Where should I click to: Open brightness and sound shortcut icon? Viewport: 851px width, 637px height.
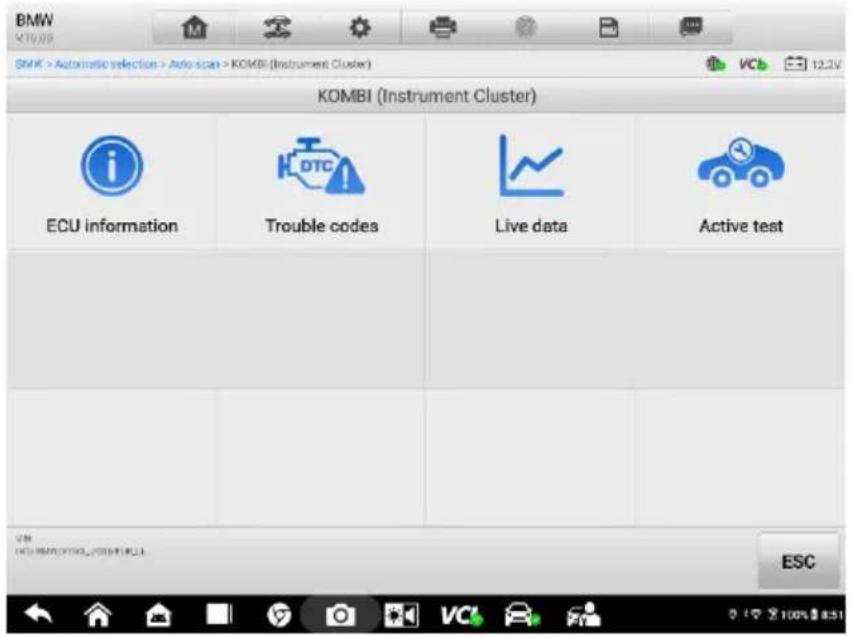click(x=401, y=615)
